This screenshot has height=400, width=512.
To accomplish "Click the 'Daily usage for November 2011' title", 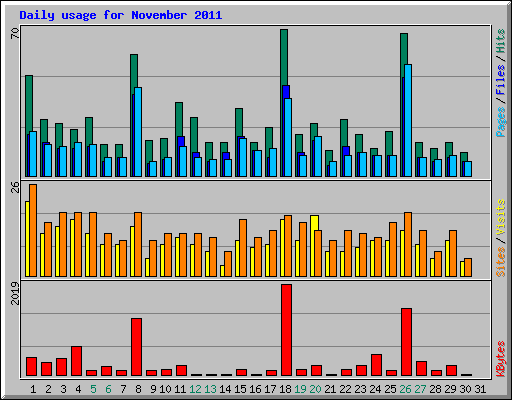I will (x=121, y=15).
